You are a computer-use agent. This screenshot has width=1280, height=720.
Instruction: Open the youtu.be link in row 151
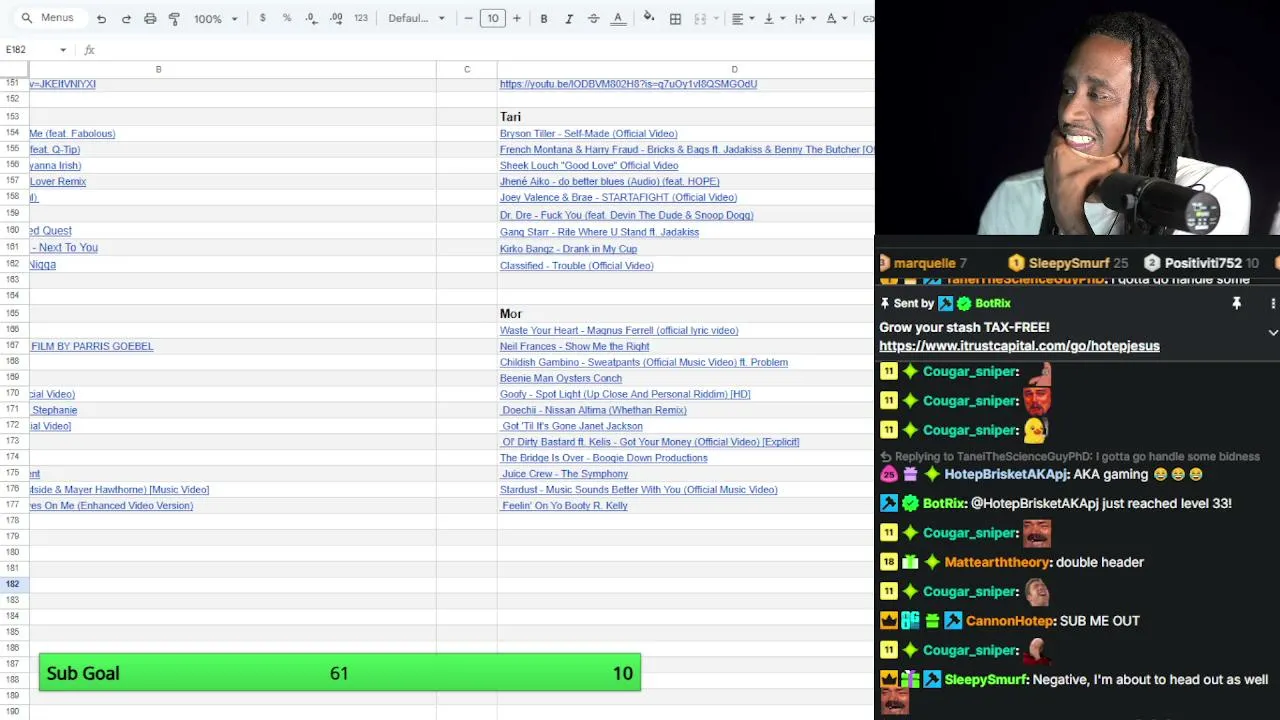point(628,84)
